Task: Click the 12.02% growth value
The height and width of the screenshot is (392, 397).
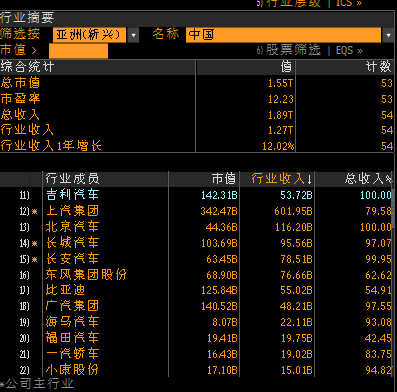Action: (278, 146)
